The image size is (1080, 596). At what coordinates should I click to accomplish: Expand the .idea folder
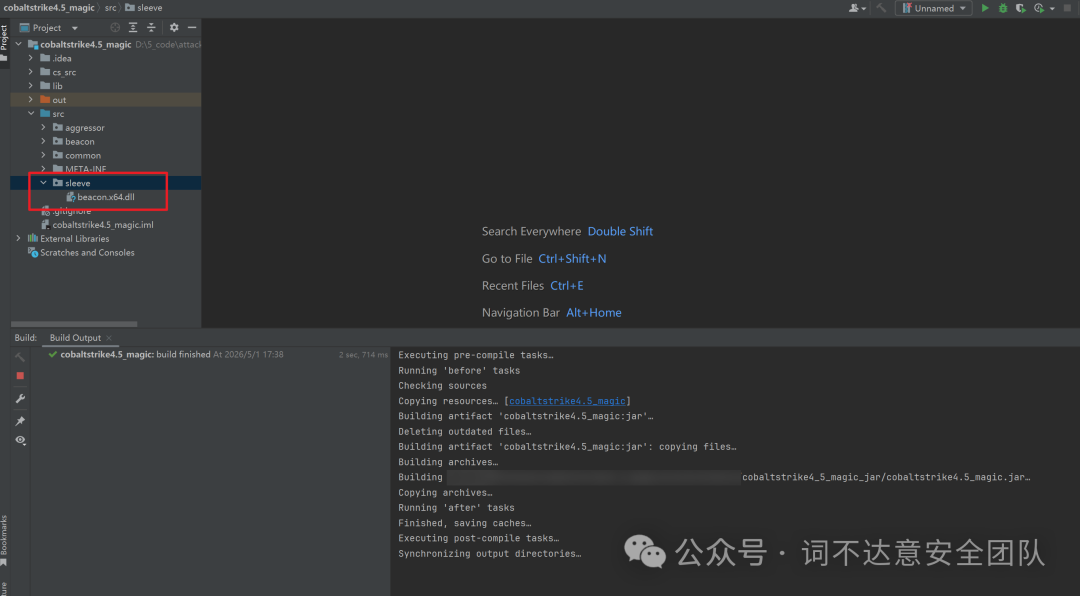point(31,58)
